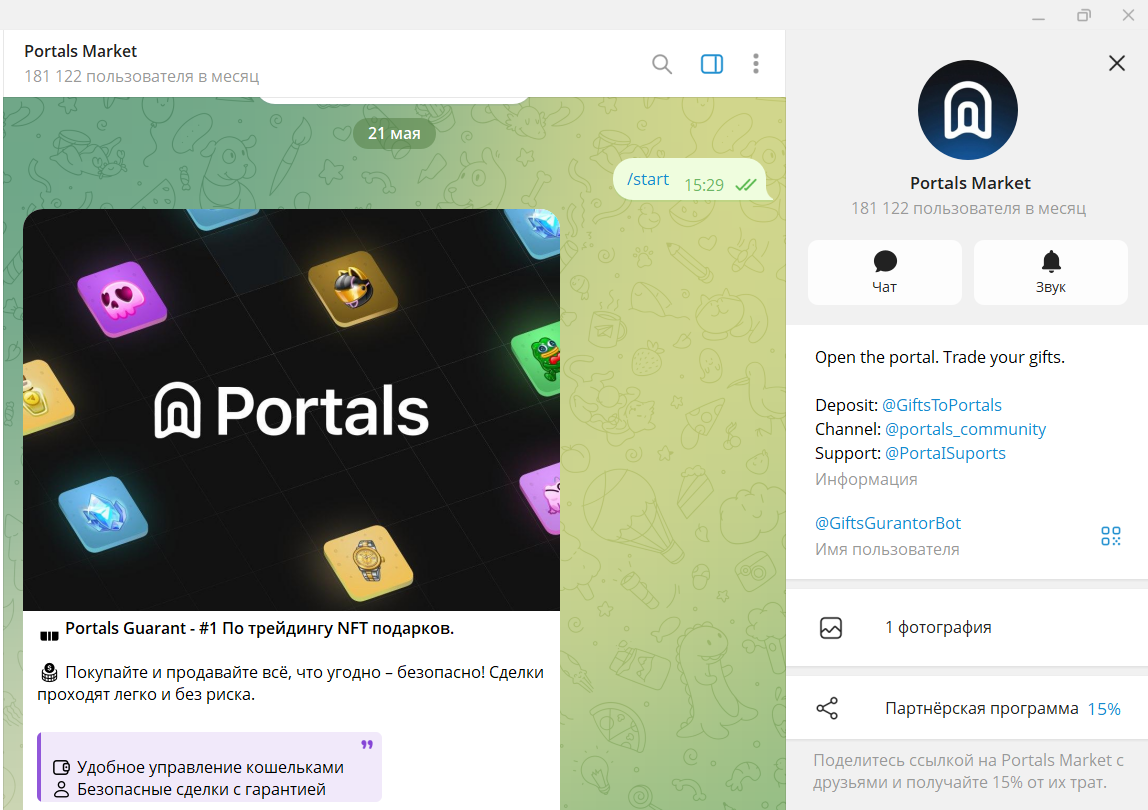Image resolution: width=1148 pixels, height=810 pixels.
Task: Click the Имя пользователя label
Action: (x=887, y=549)
